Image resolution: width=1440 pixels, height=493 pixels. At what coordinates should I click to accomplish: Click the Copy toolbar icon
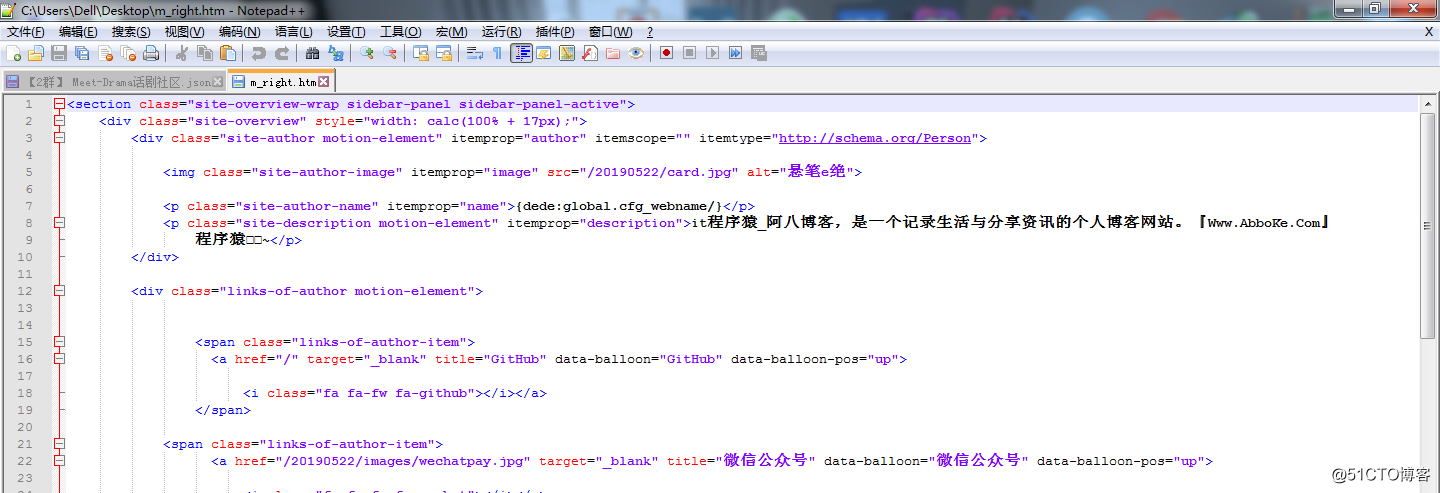(x=205, y=53)
